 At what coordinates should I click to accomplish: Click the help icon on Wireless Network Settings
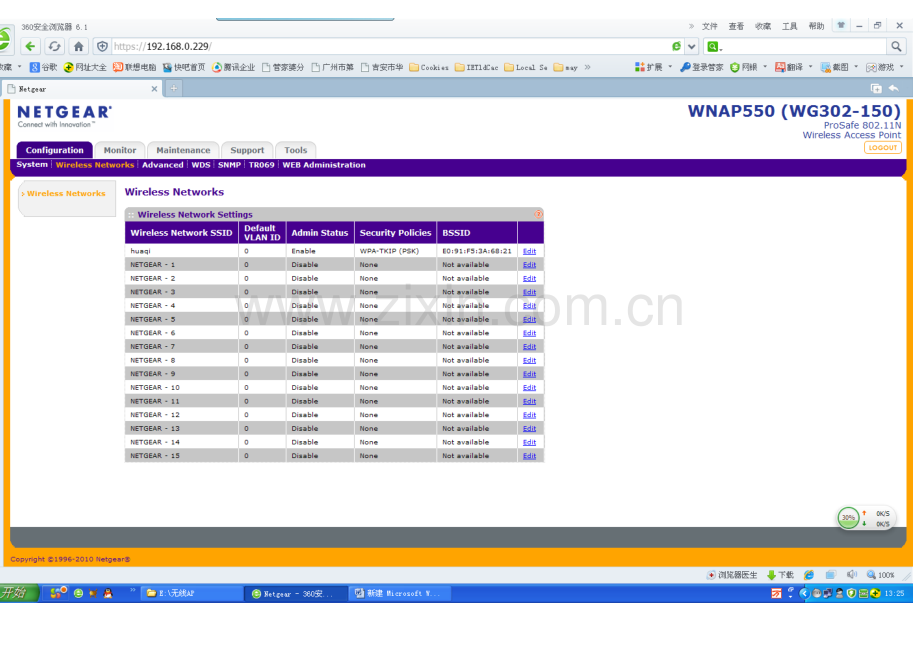coord(538,214)
